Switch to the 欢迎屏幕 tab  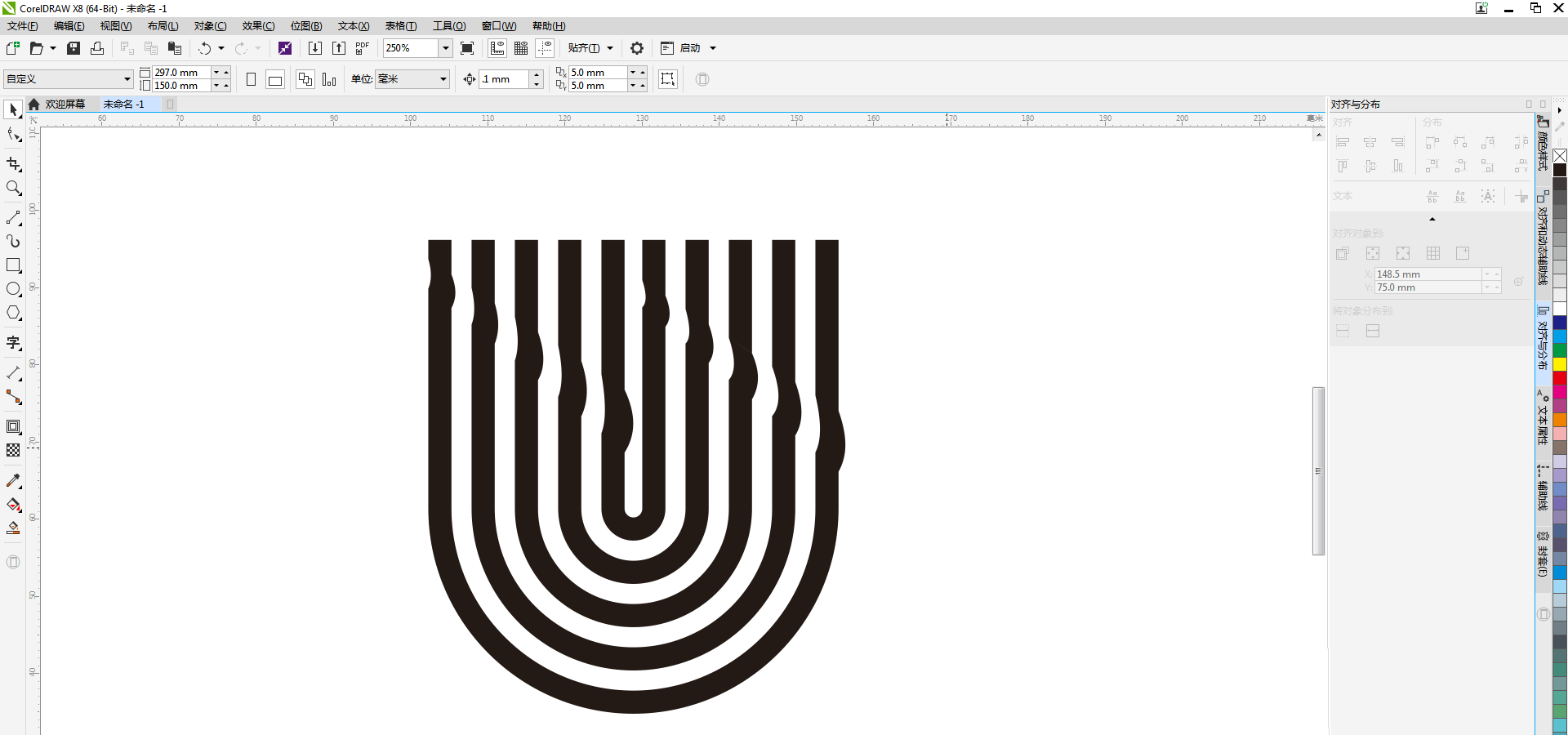[65, 105]
